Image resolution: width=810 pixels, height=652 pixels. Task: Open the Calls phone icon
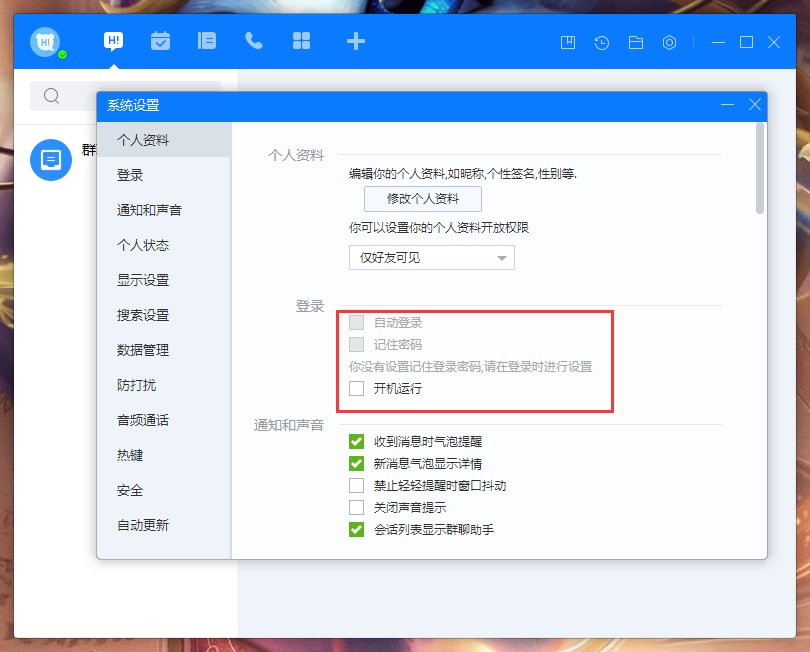254,41
